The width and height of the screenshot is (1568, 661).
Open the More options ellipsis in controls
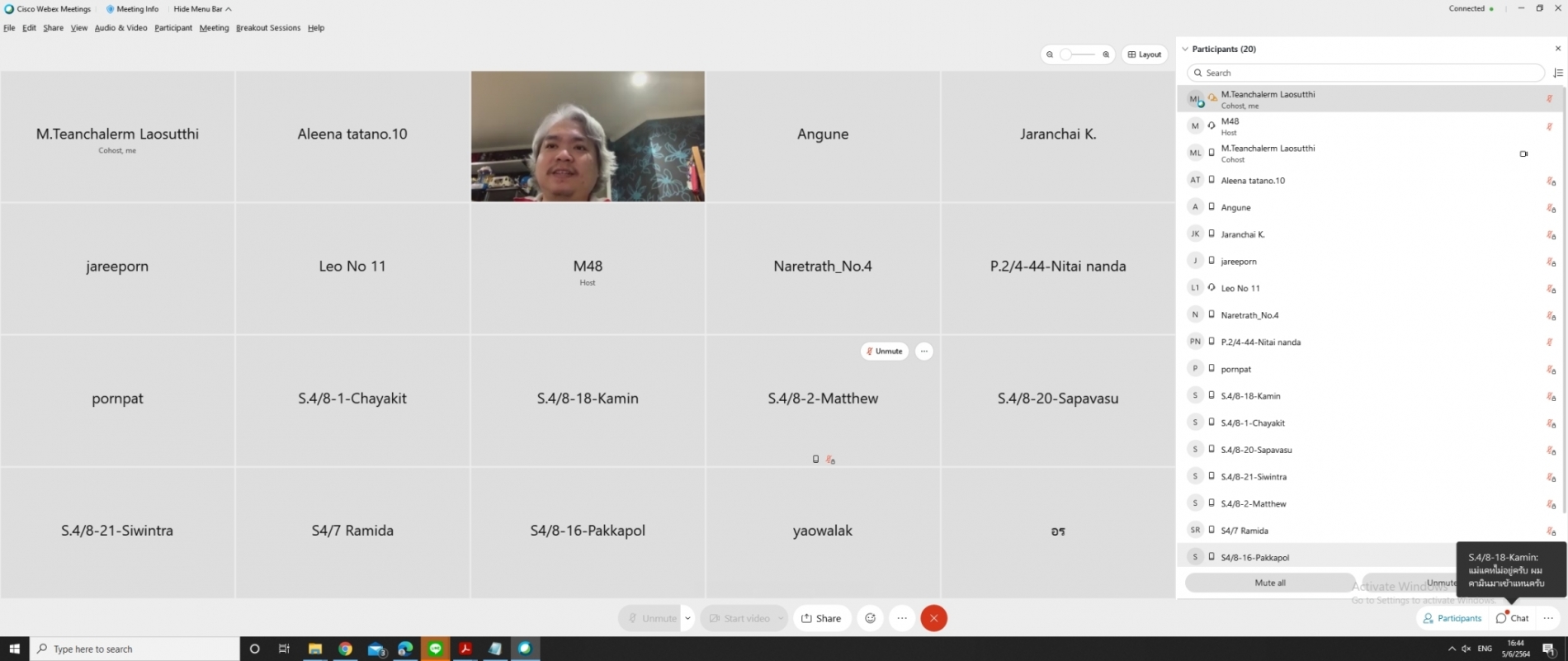coord(902,618)
